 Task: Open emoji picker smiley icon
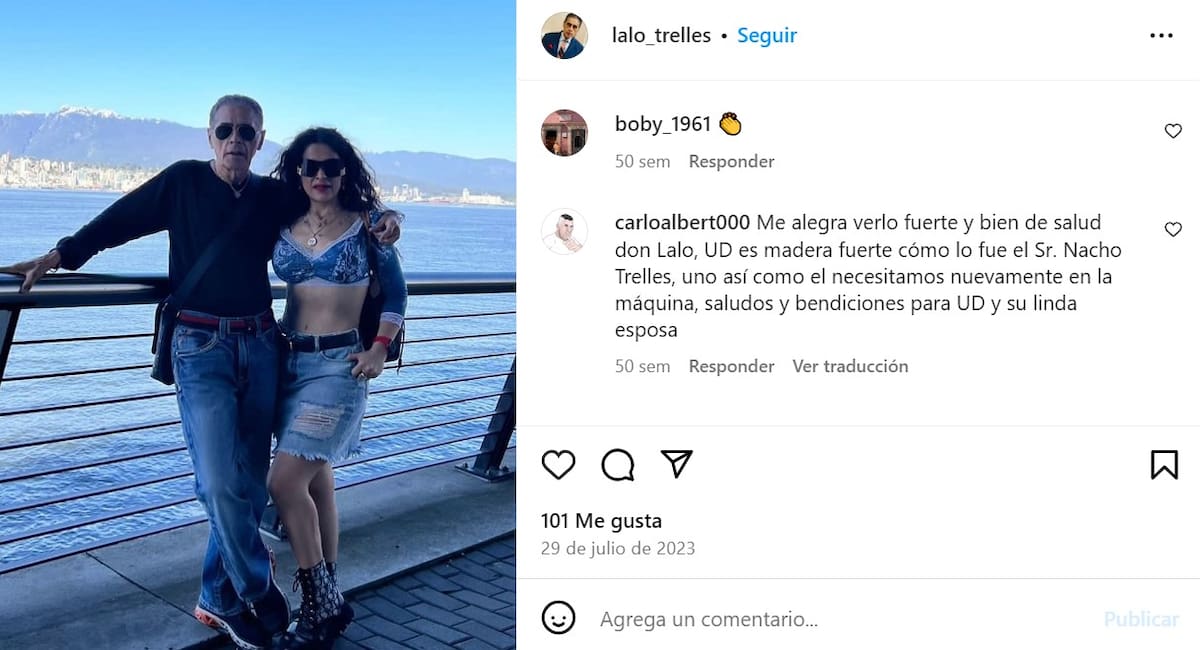pyautogui.click(x=558, y=617)
